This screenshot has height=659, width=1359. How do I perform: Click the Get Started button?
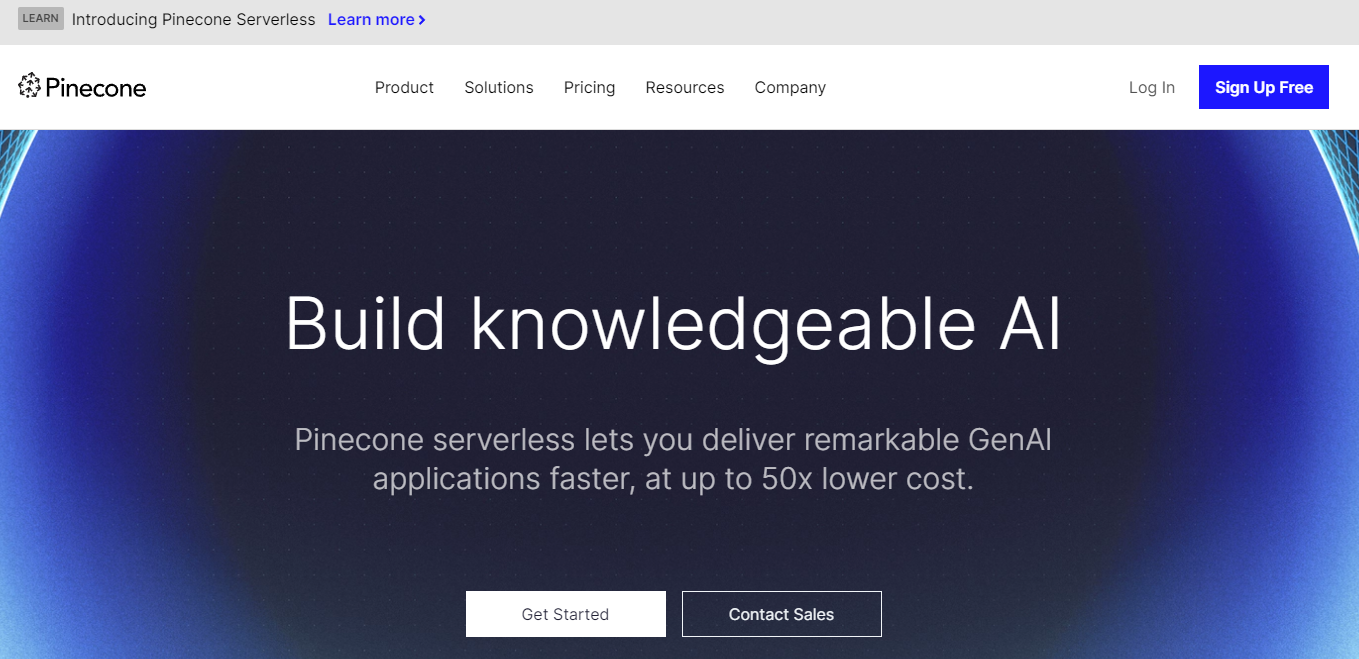565,614
